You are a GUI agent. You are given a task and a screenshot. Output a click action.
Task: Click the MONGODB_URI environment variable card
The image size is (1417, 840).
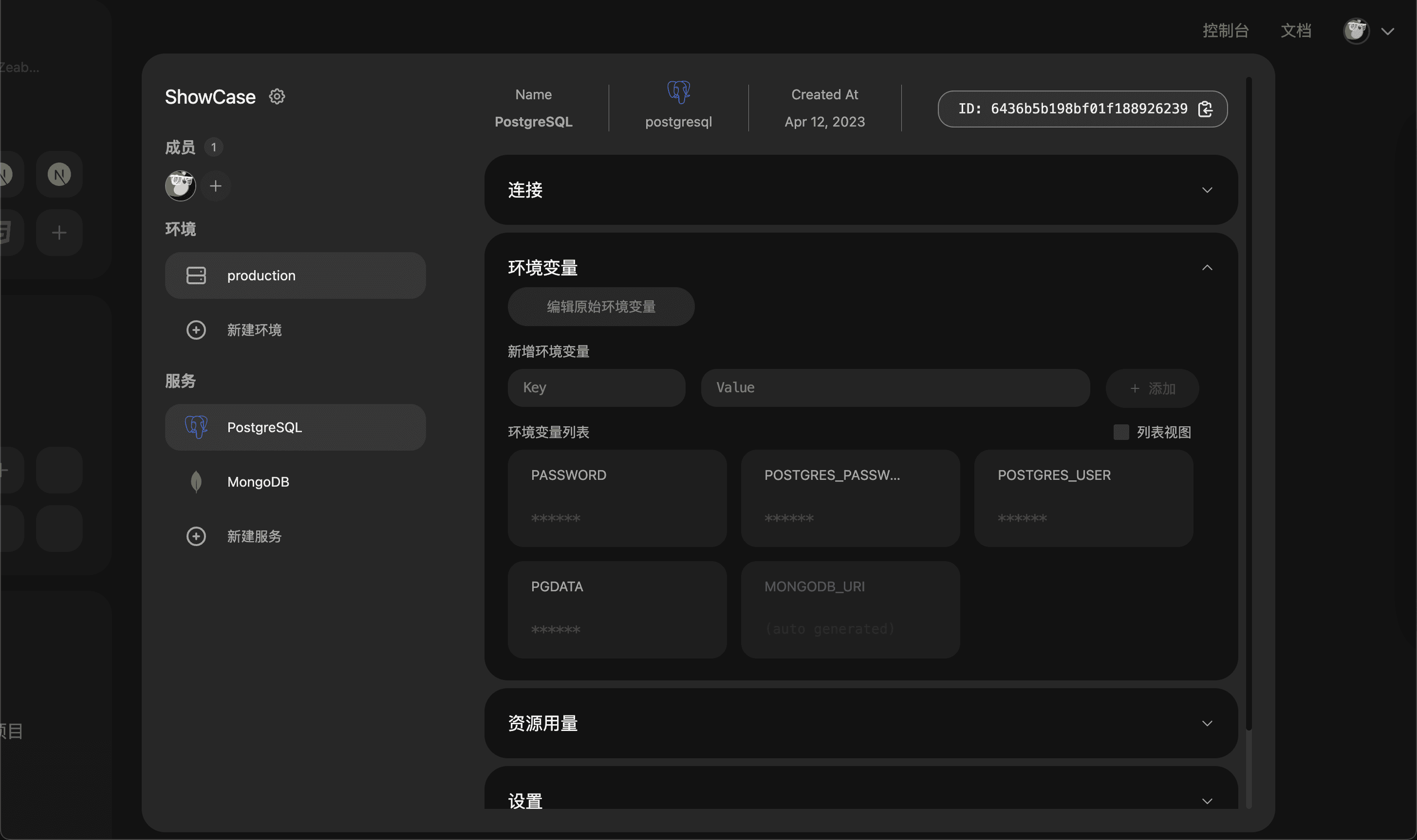tap(850, 609)
